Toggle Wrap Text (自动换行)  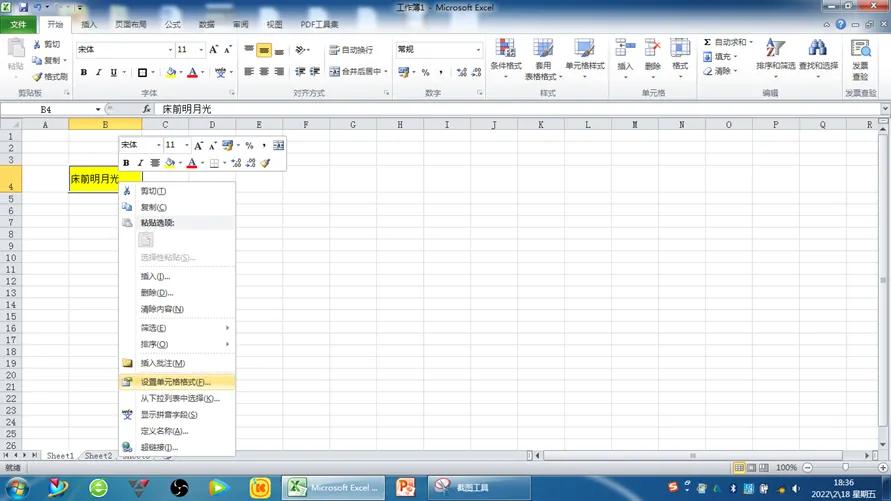click(335, 50)
